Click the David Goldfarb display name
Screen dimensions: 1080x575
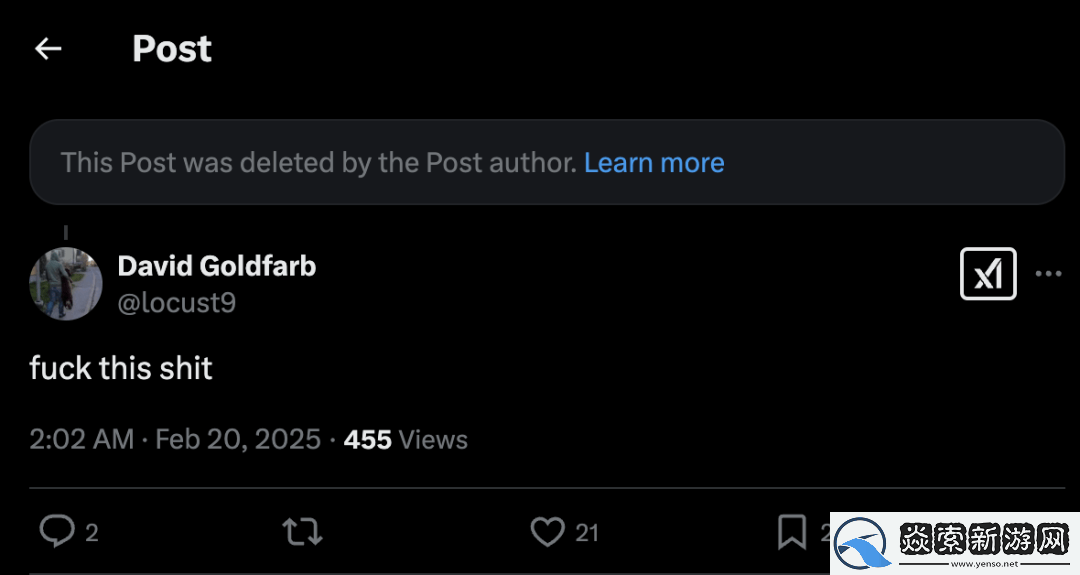[217, 266]
